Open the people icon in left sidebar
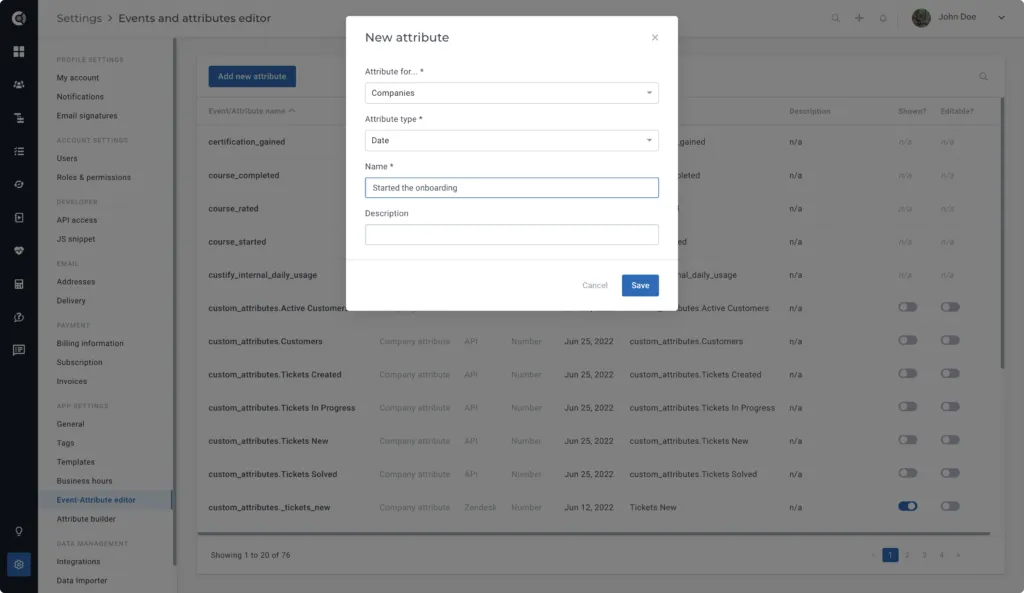The height and width of the screenshot is (593, 1024). (x=19, y=85)
